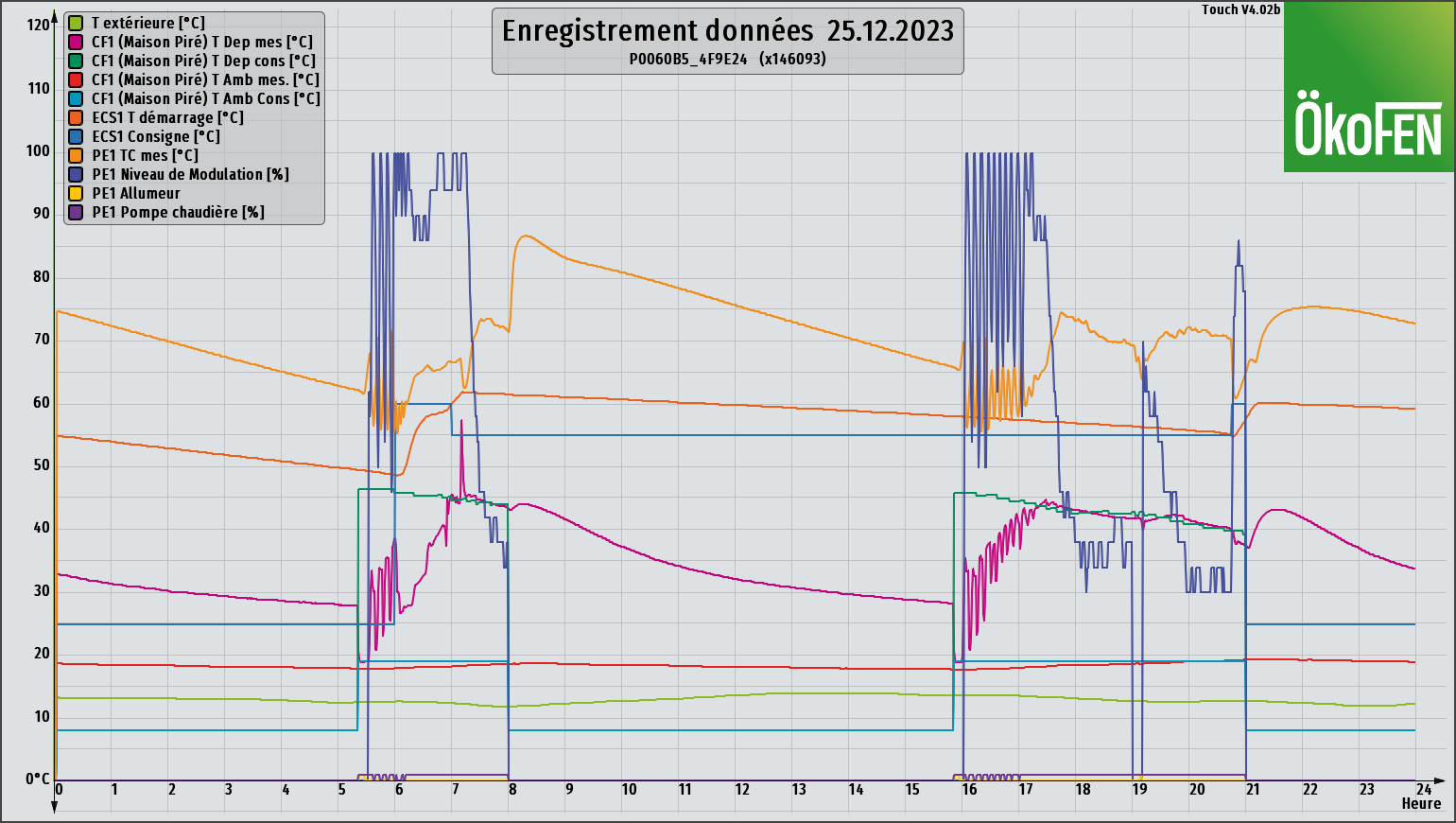
Task: Click the CF1 T Amb mes. red swatch
Action: [76, 79]
